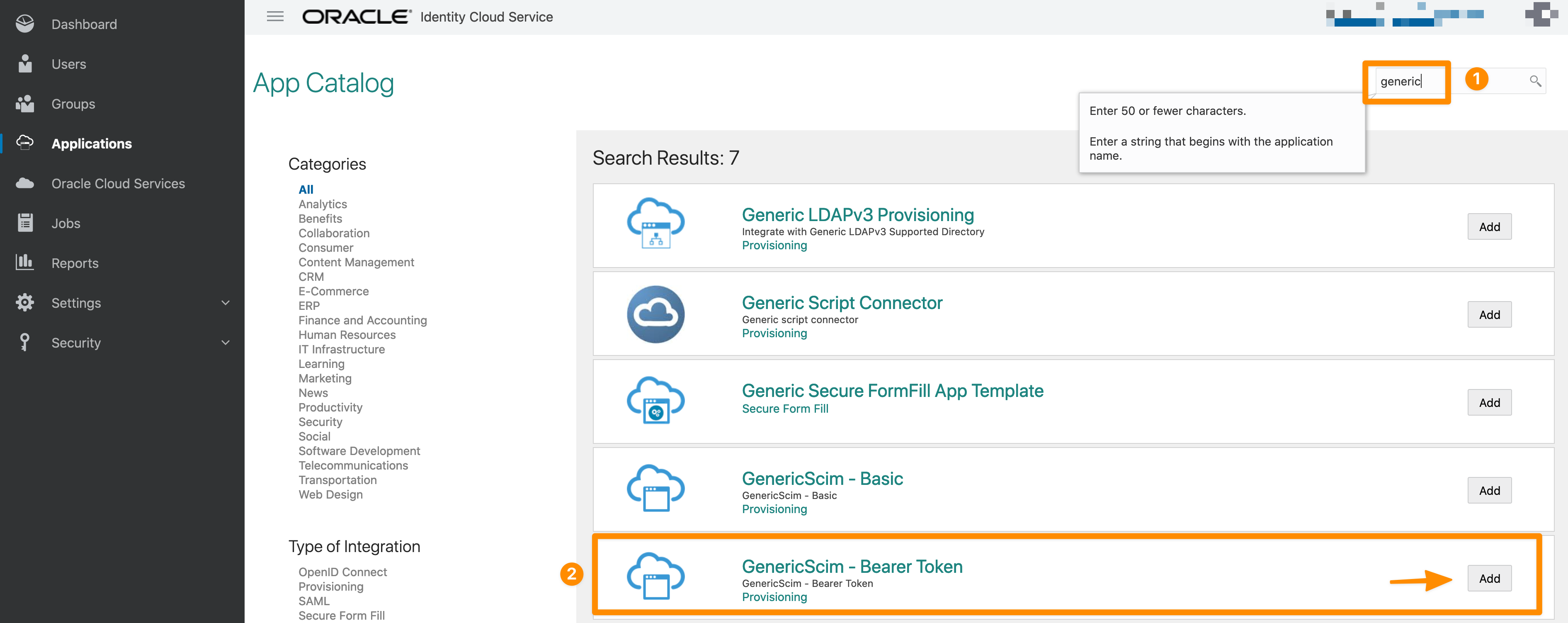This screenshot has height=623, width=1568.
Task: Select the All category filter
Action: tap(306, 190)
